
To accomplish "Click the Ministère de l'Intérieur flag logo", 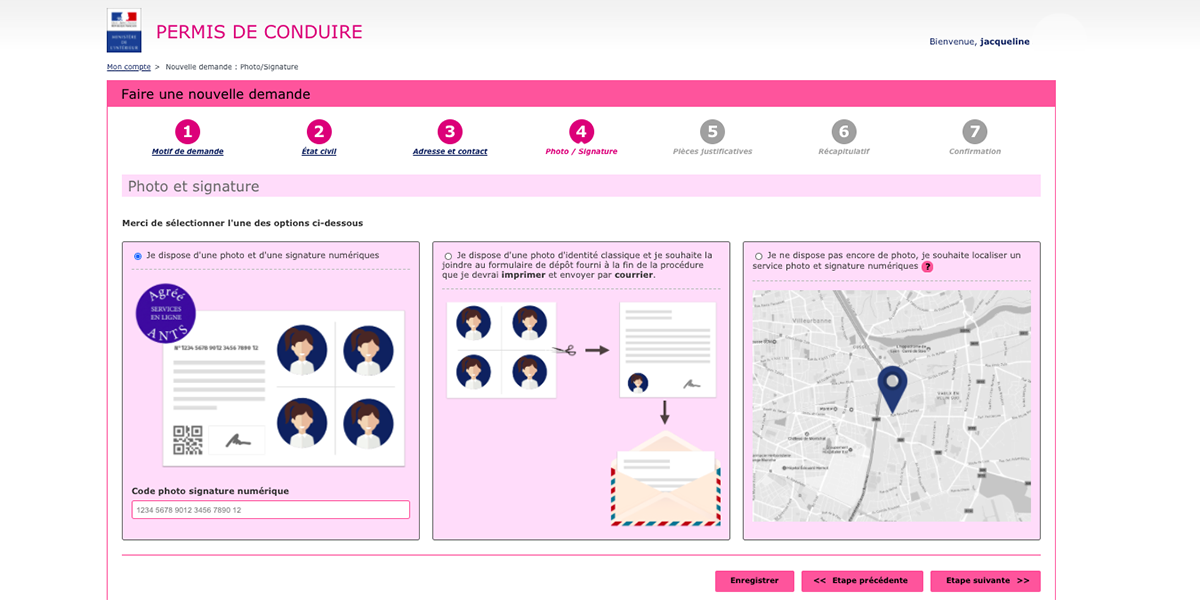I will click(x=124, y=29).
